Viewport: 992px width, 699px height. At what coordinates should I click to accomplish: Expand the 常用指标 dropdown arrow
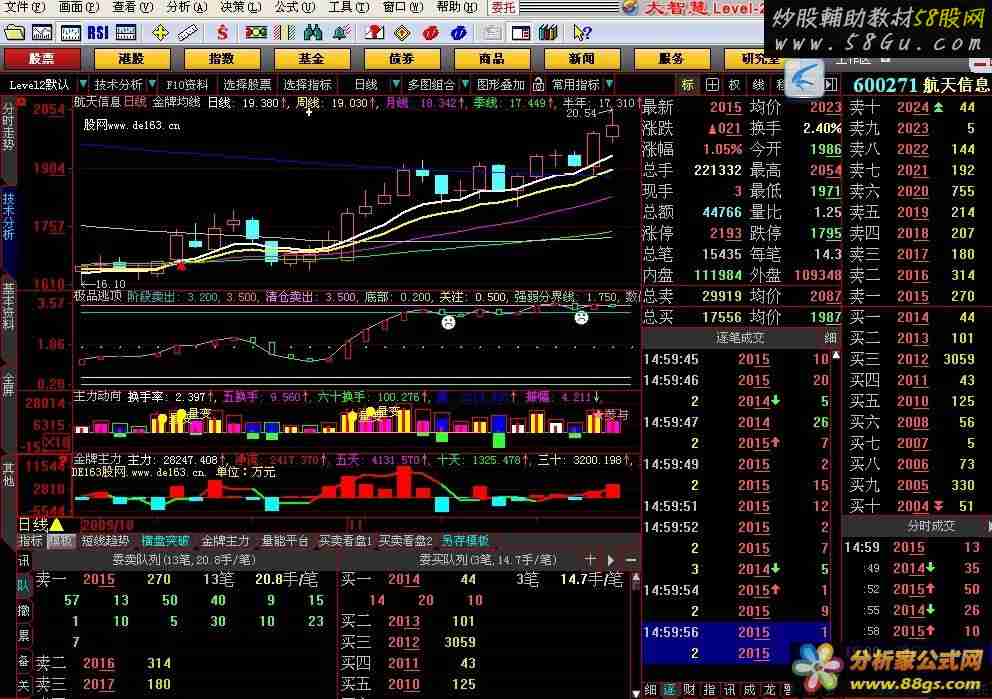tap(609, 84)
